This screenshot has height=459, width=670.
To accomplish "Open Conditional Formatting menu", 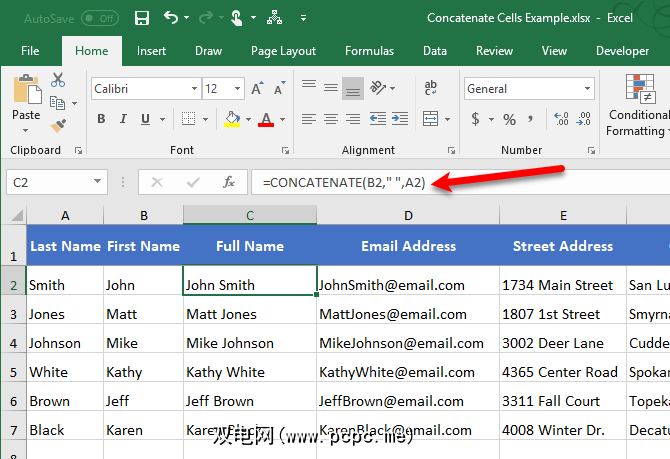I will point(637,105).
